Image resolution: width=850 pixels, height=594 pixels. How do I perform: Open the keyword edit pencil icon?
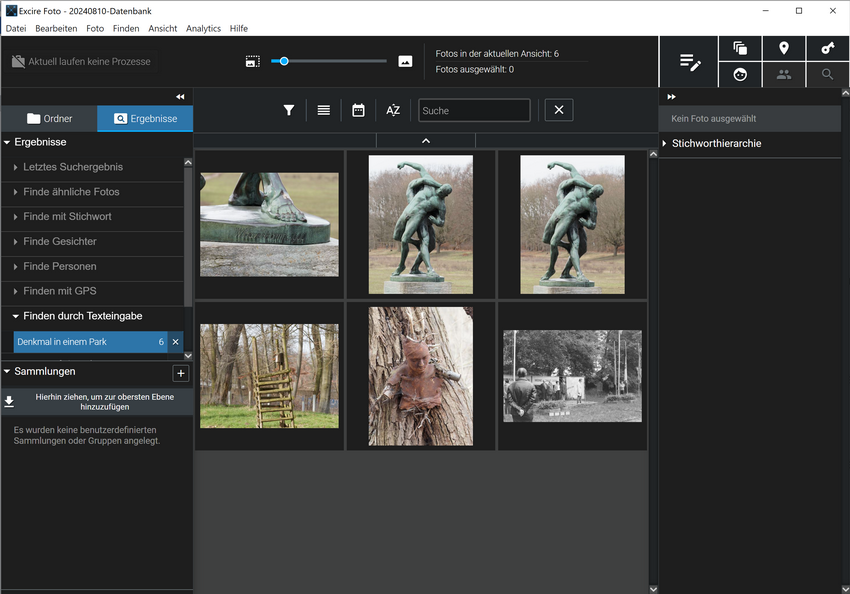click(690, 62)
